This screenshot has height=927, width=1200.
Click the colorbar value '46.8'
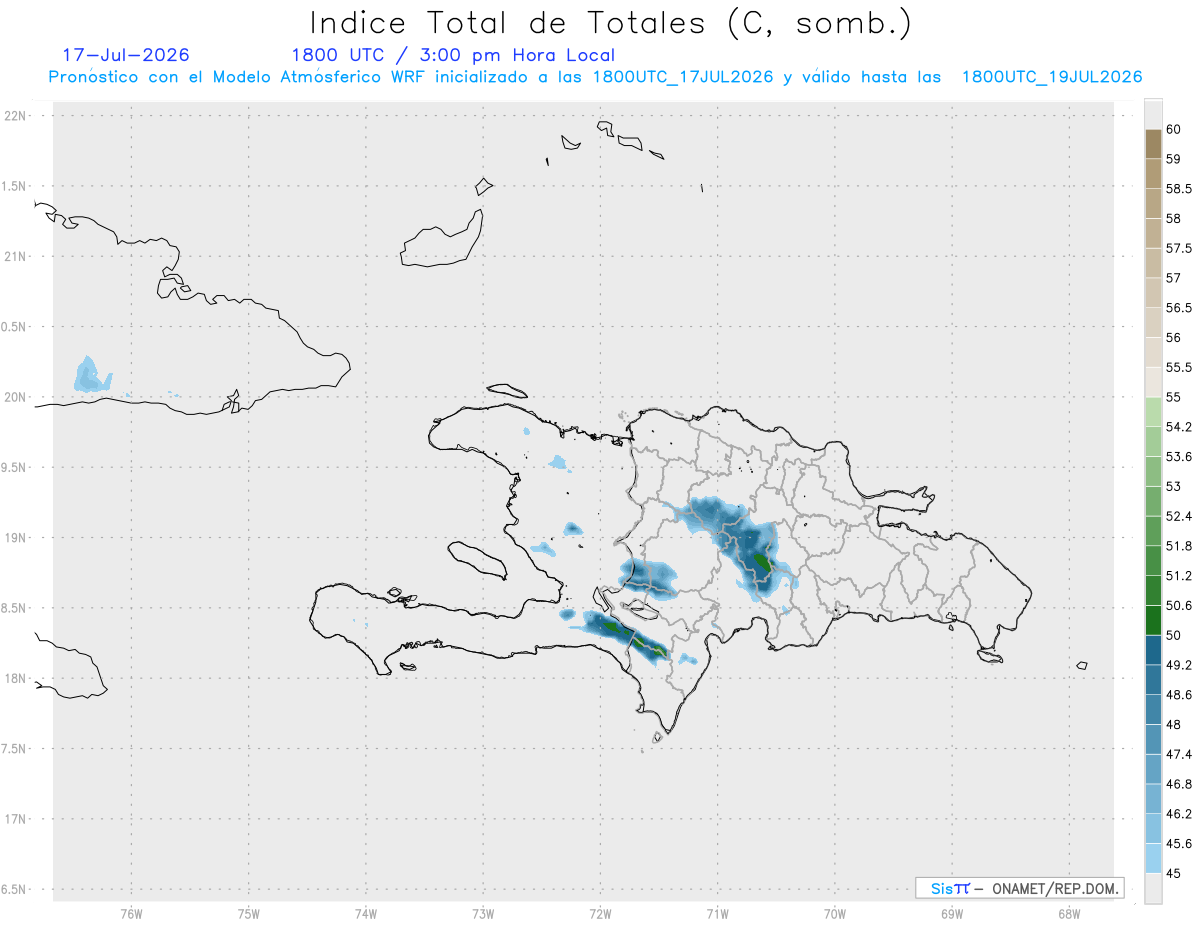(1178, 784)
